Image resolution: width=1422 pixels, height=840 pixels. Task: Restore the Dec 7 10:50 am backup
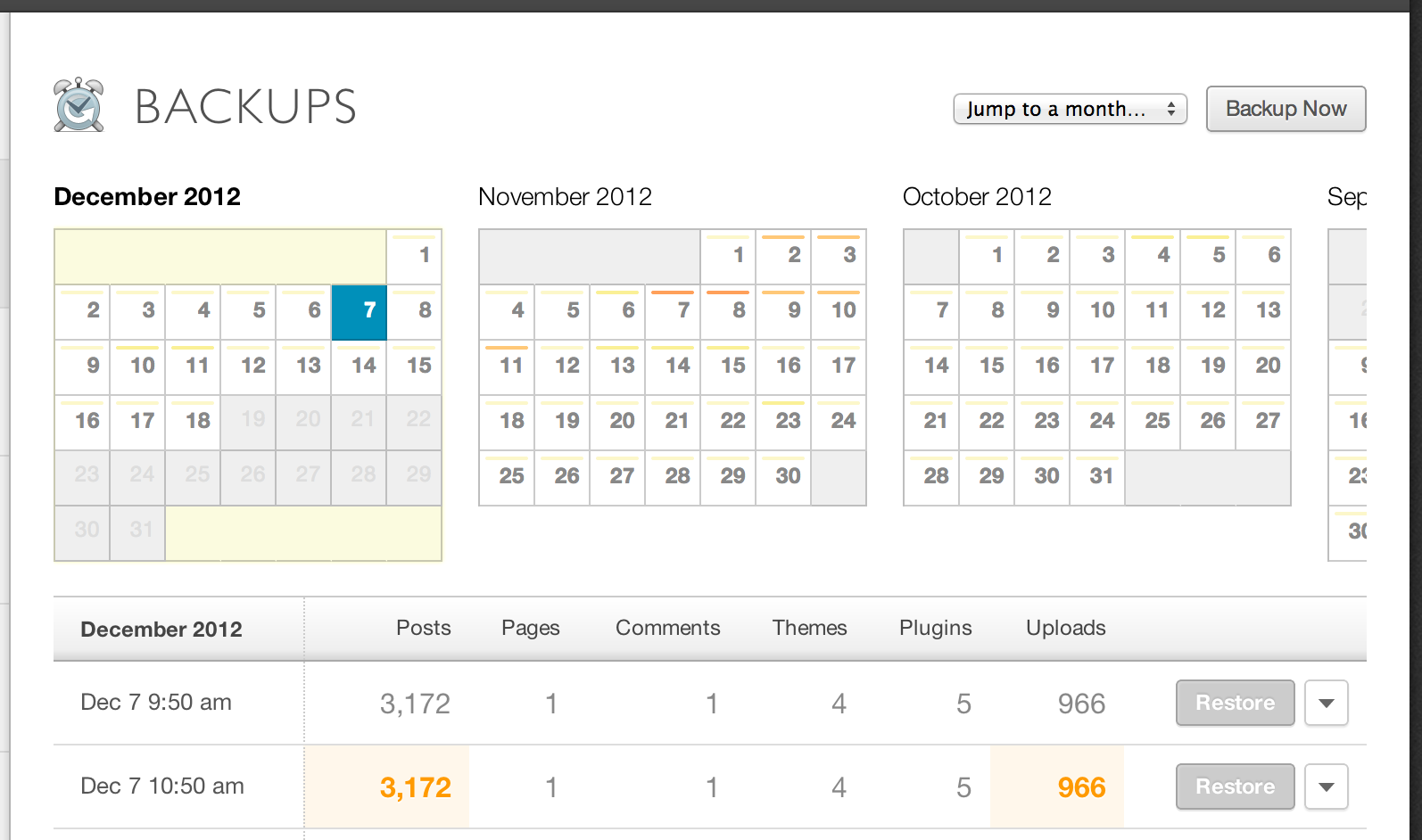pyautogui.click(x=1235, y=786)
